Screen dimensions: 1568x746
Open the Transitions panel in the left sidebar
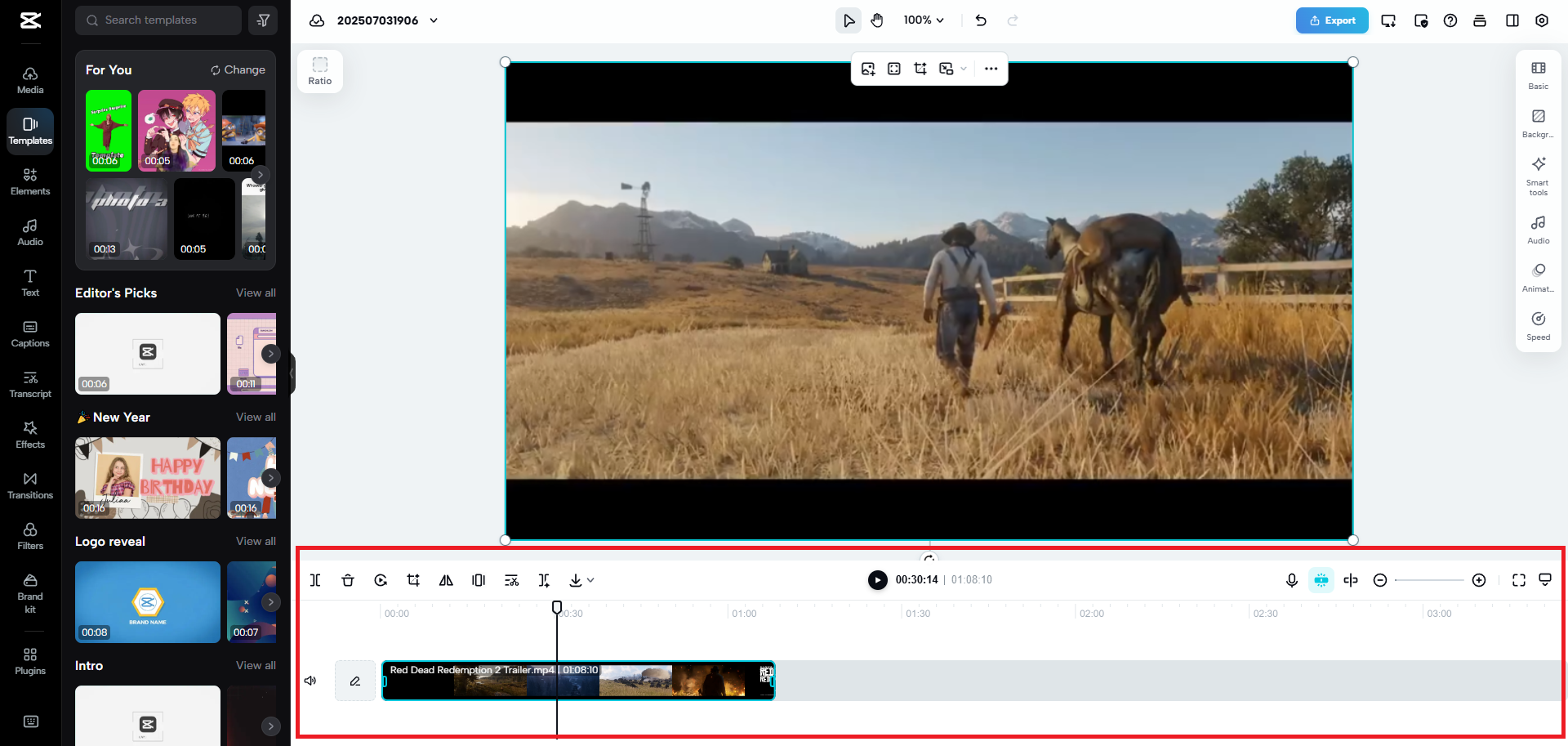29,484
